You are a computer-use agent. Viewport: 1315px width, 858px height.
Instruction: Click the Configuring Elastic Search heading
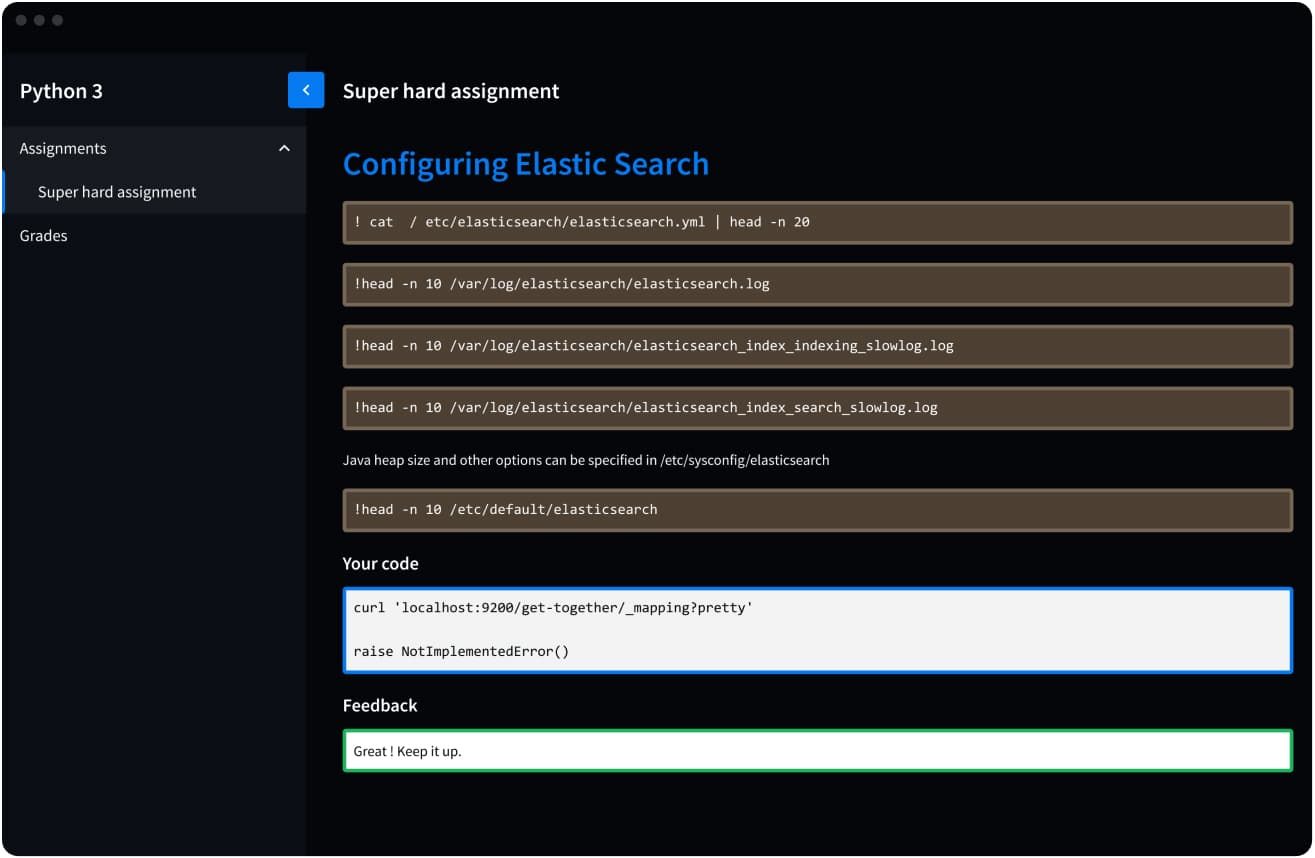(525, 164)
